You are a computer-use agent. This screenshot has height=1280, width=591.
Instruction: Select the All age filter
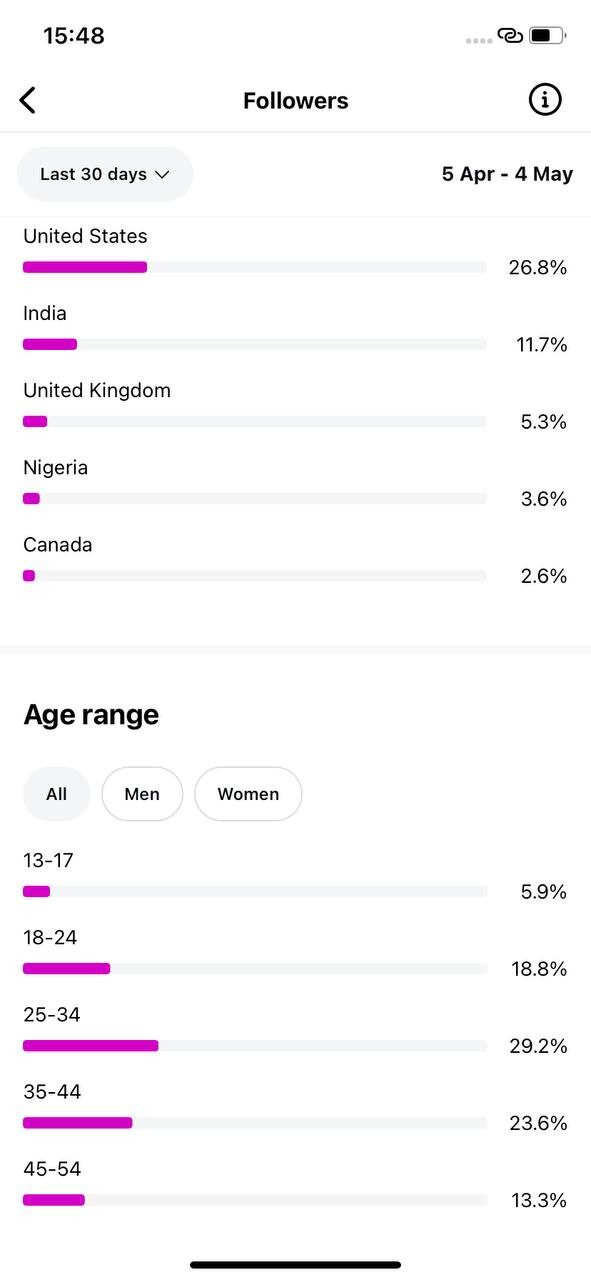(x=57, y=794)
